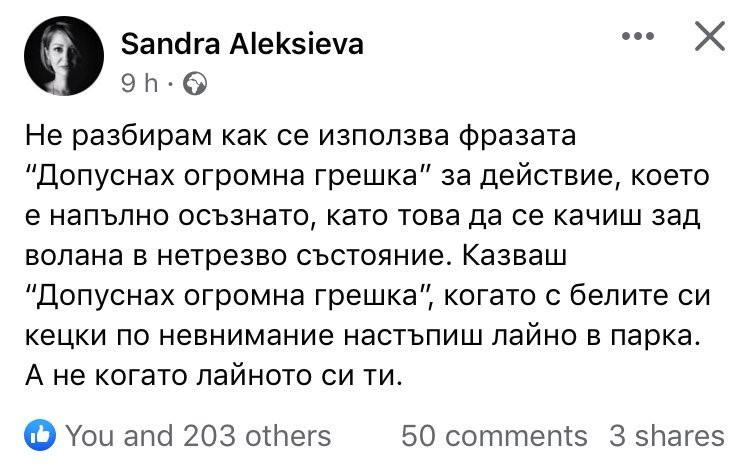Close the post with the X icon

(x=709, y=38)
